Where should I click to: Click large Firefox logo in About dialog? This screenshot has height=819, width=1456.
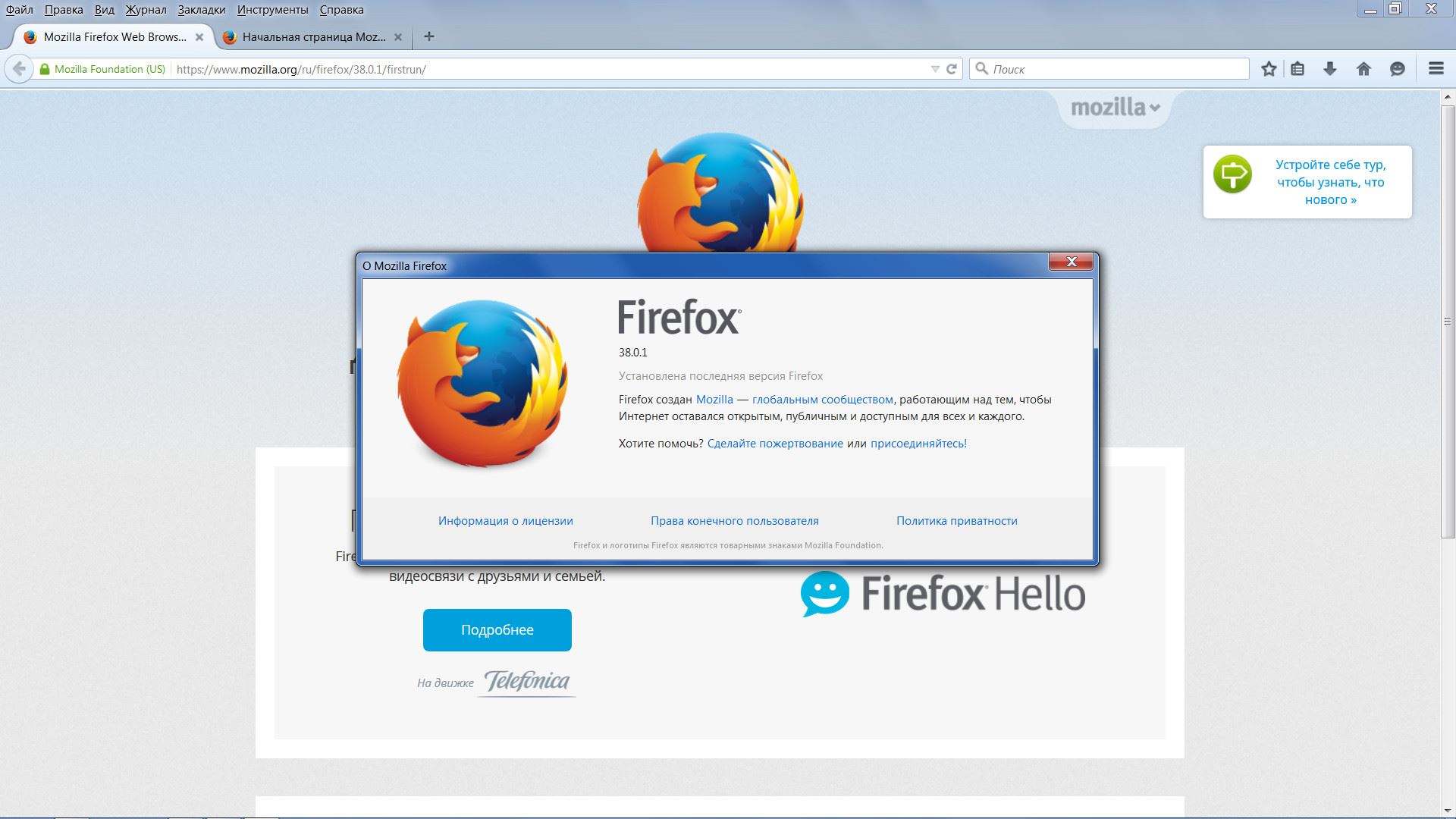[482, 383]
